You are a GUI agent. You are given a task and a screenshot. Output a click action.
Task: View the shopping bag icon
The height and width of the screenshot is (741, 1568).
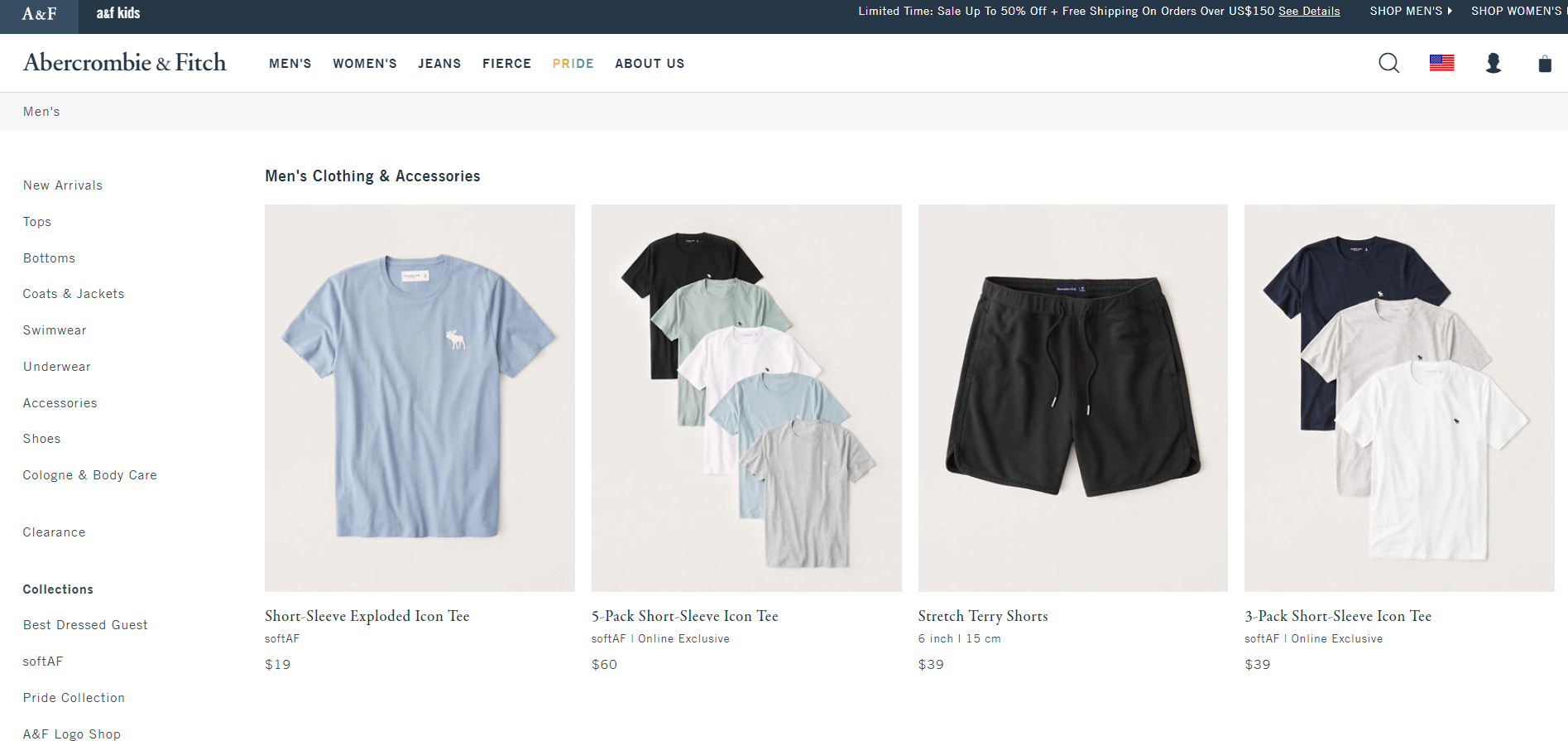[1544, 64]
